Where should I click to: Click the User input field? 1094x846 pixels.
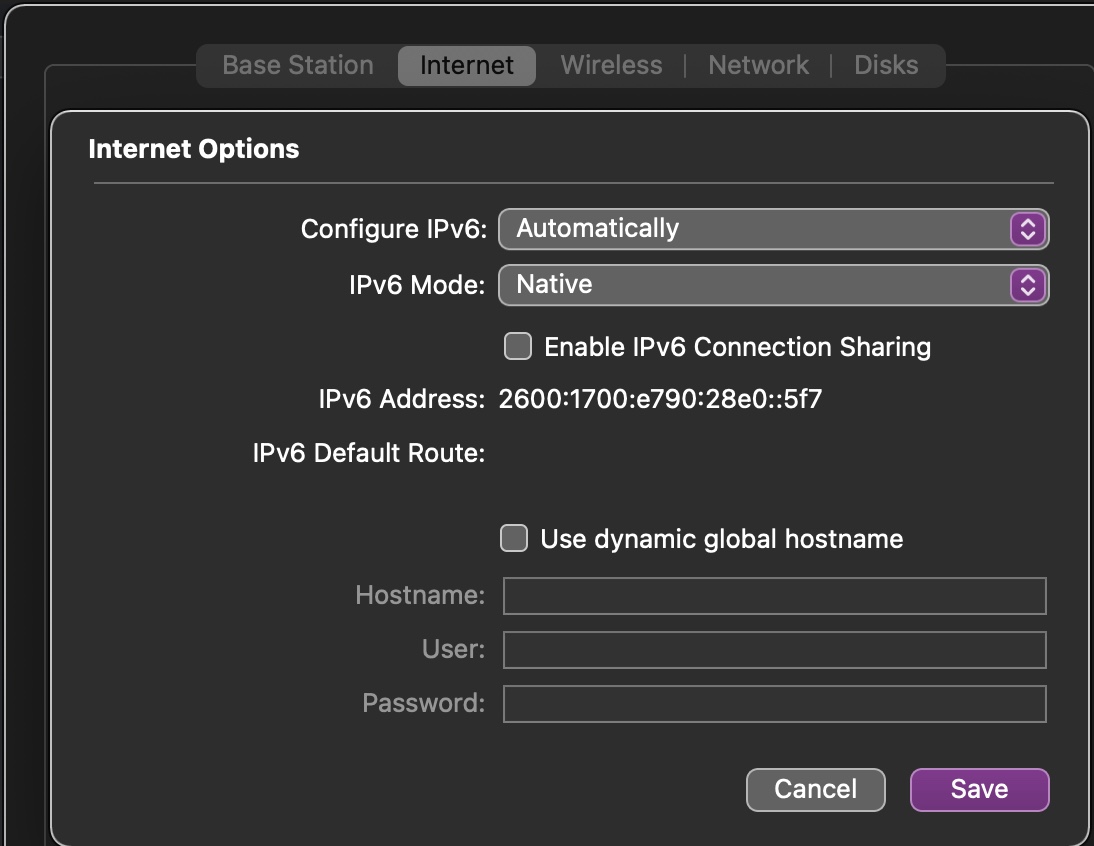(775, 649)
